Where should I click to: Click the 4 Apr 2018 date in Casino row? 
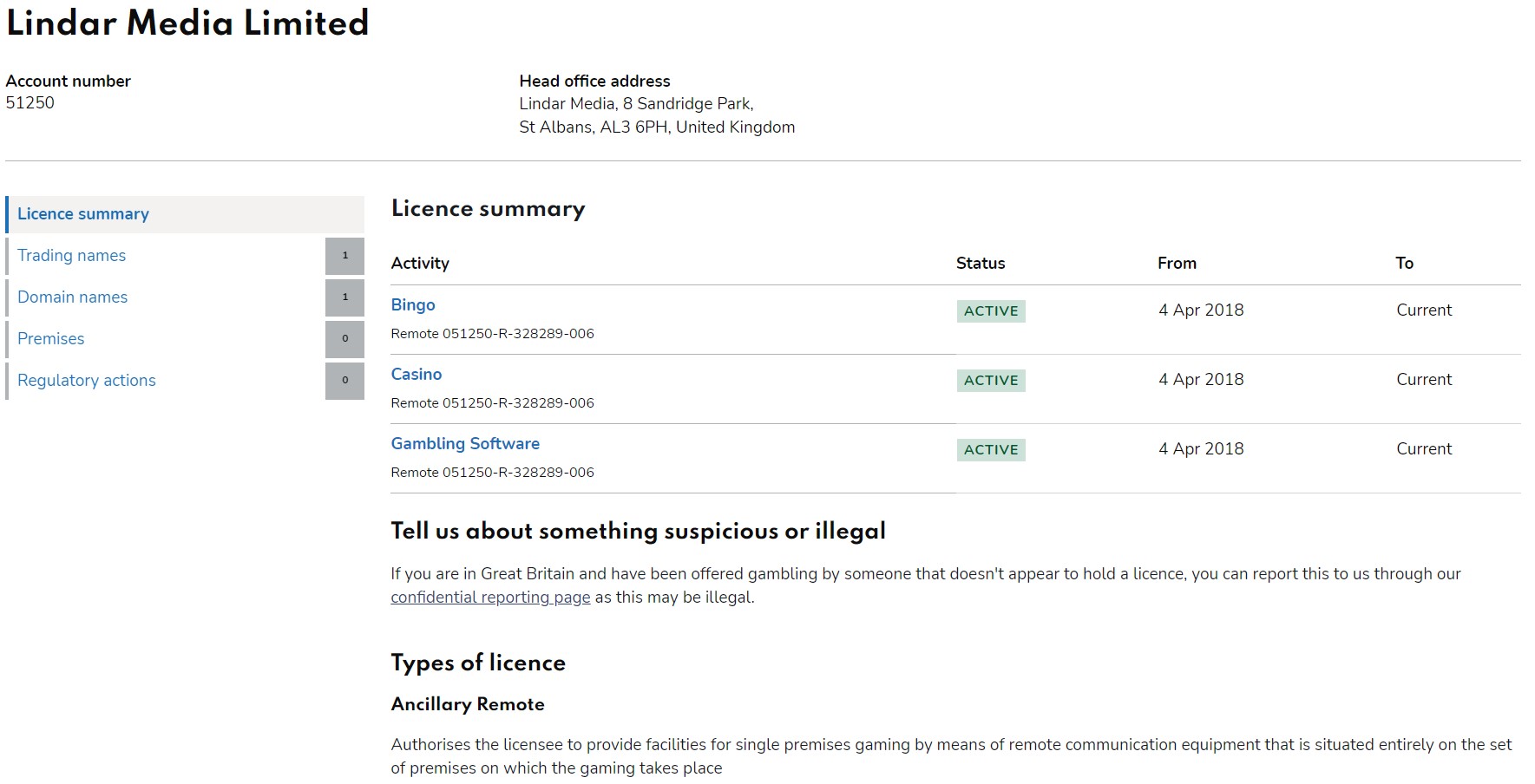tap(1201, 380)
